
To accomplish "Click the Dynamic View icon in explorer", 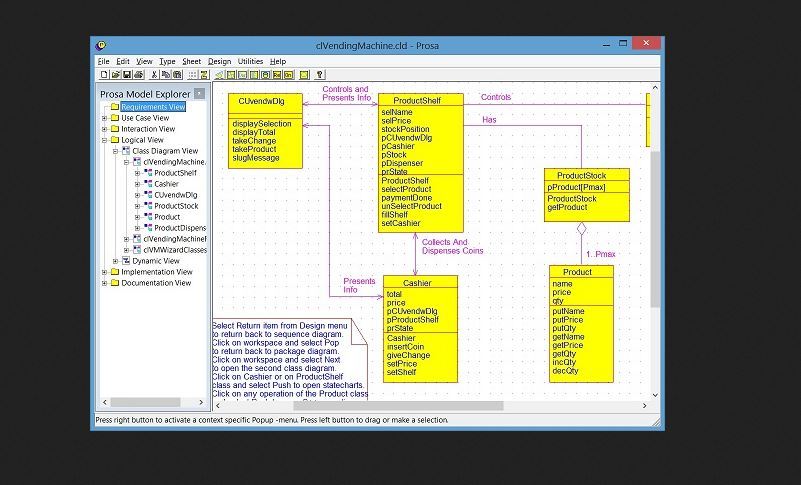I will [x=126, y=261].
